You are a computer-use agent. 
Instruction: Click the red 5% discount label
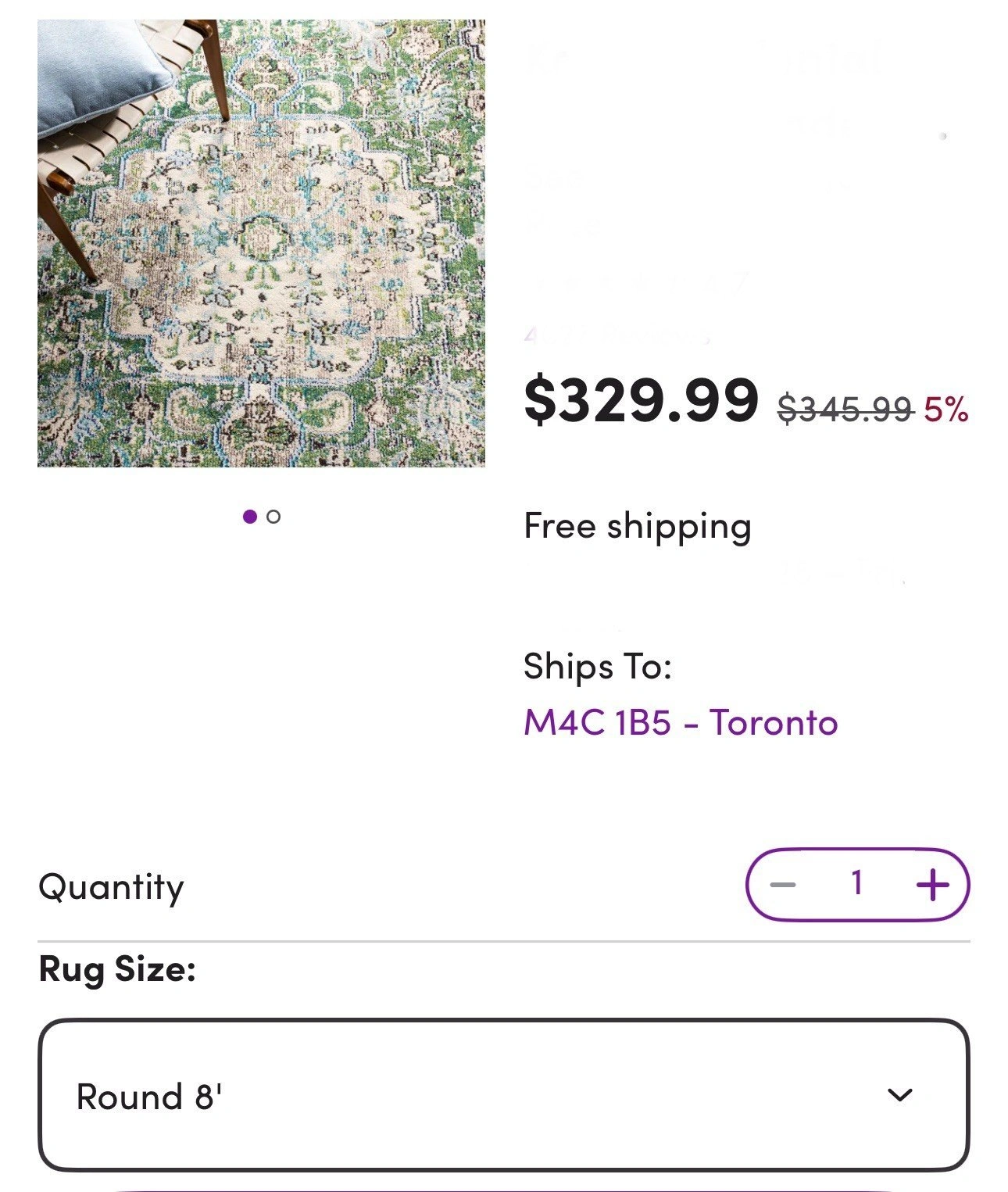point(946,409)
